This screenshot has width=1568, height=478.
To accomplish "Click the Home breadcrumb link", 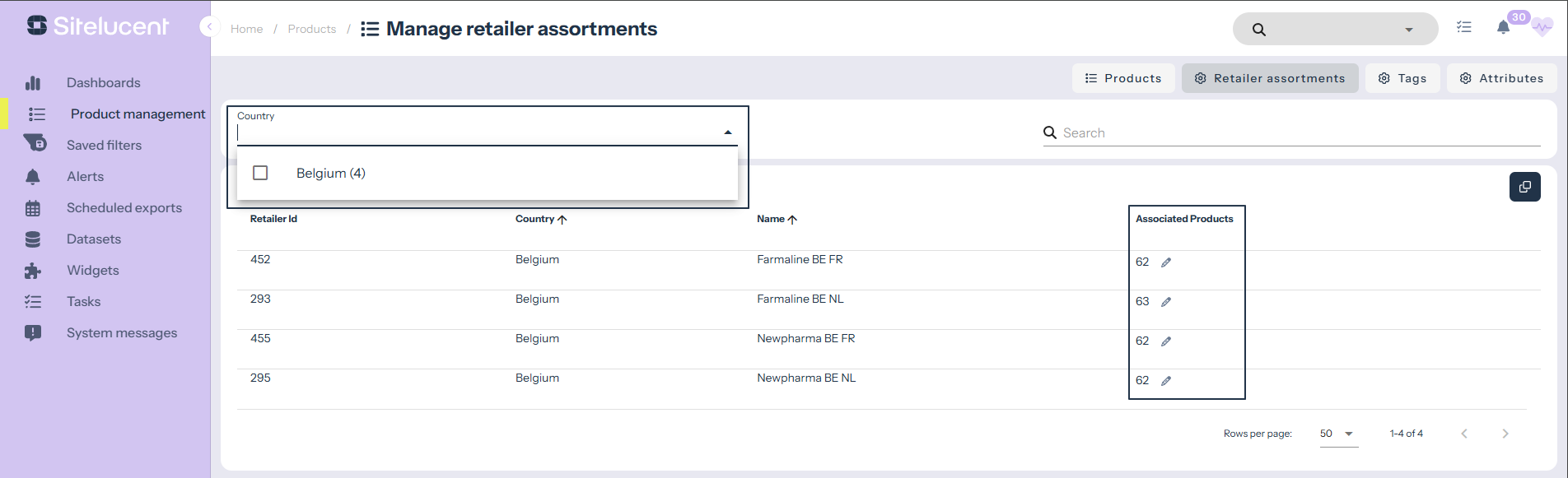I will click(246, 29).
